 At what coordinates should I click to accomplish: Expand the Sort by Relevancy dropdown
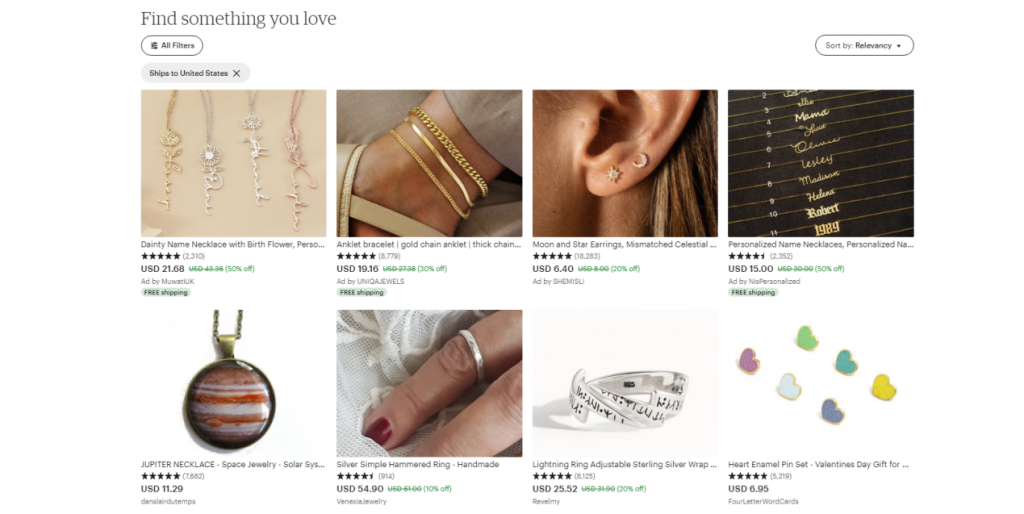pos(864,45)
